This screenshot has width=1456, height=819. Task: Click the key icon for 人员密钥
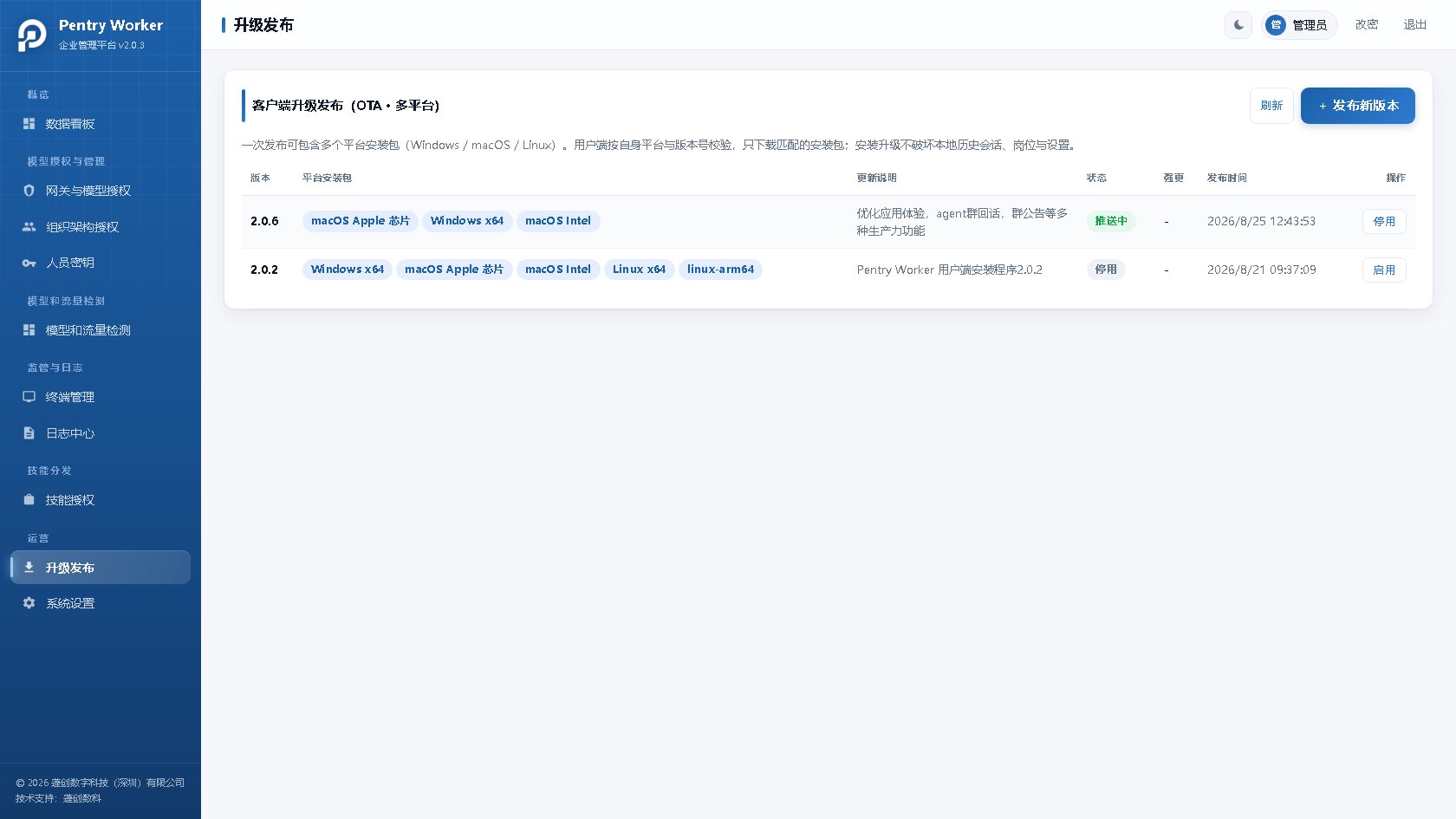(29, 263)
